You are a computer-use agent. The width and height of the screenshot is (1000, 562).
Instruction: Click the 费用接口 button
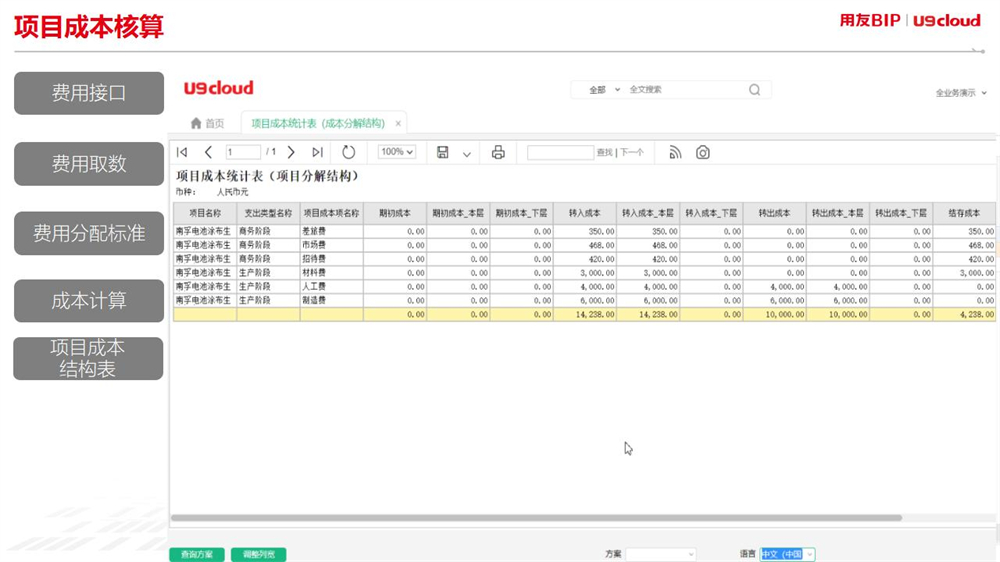tap(89, 93)
